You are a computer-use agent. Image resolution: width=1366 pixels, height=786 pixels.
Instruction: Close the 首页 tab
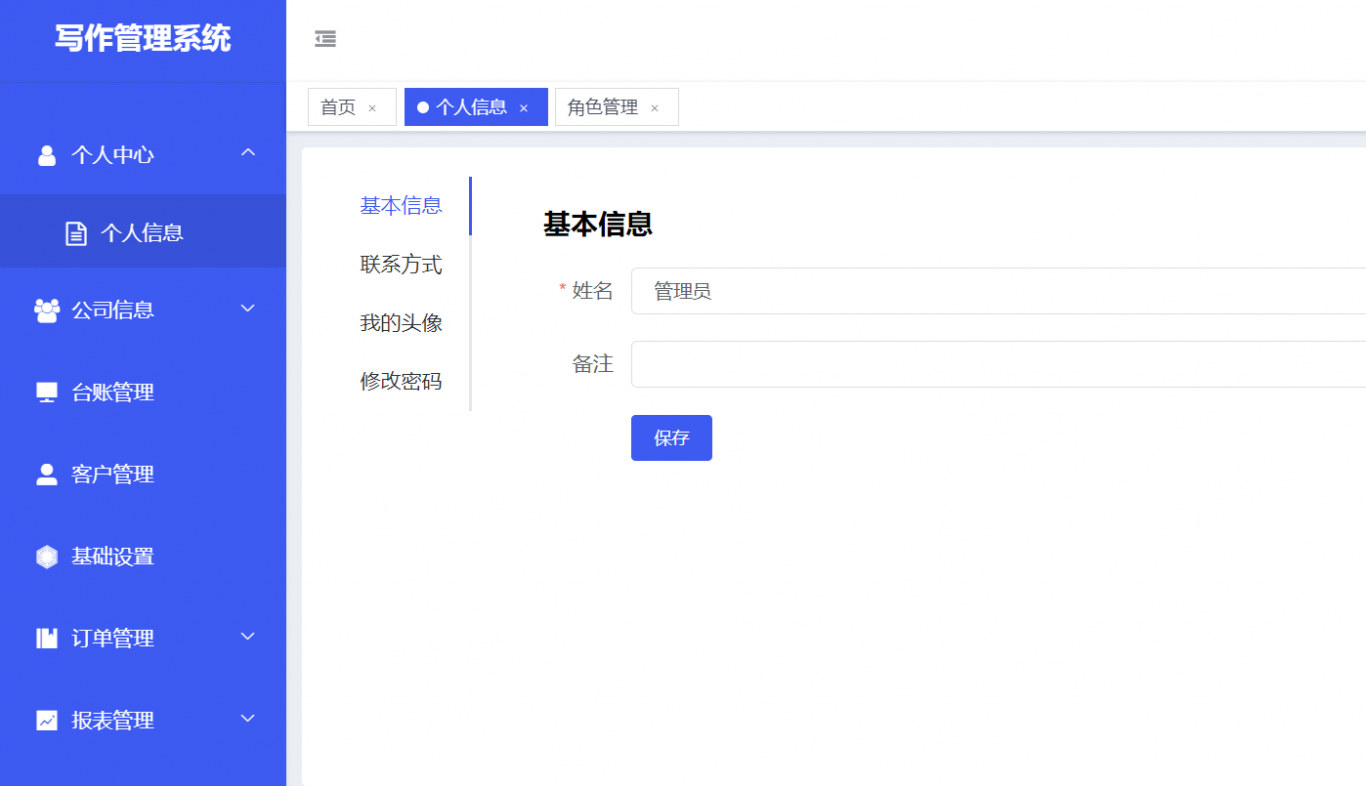click(372, 108)
